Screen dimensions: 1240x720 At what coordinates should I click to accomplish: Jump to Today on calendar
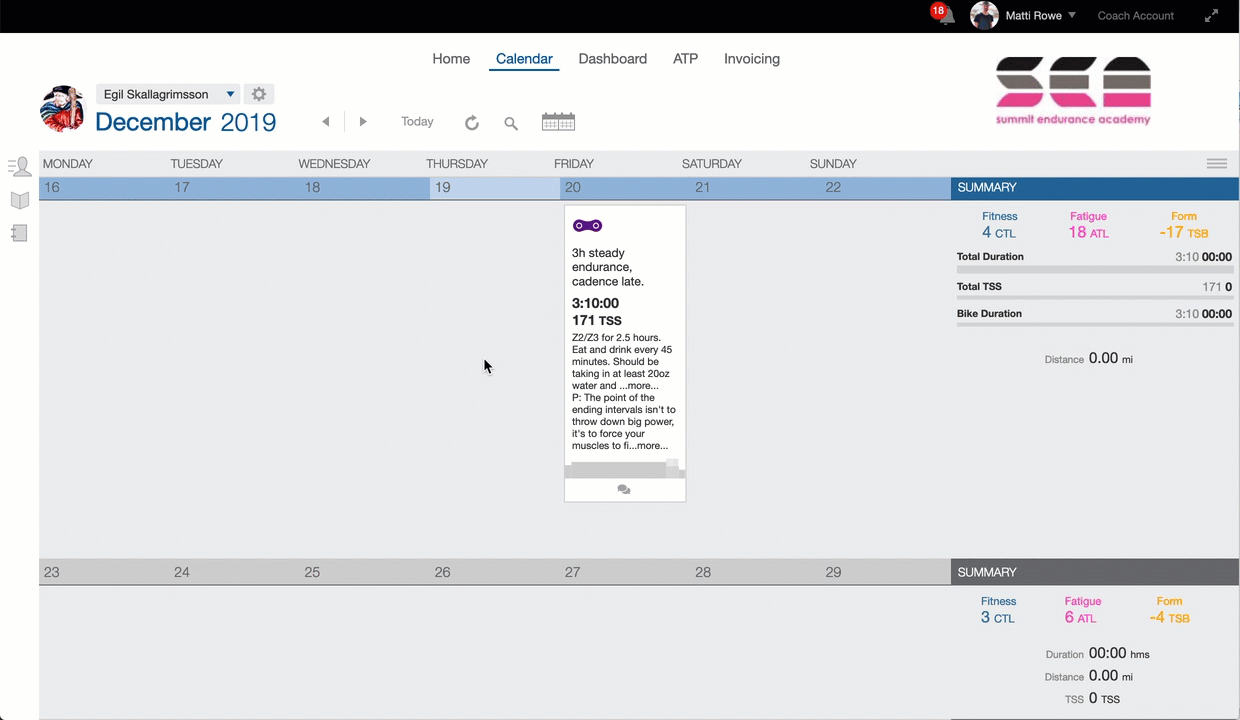(x=417, y=122)
